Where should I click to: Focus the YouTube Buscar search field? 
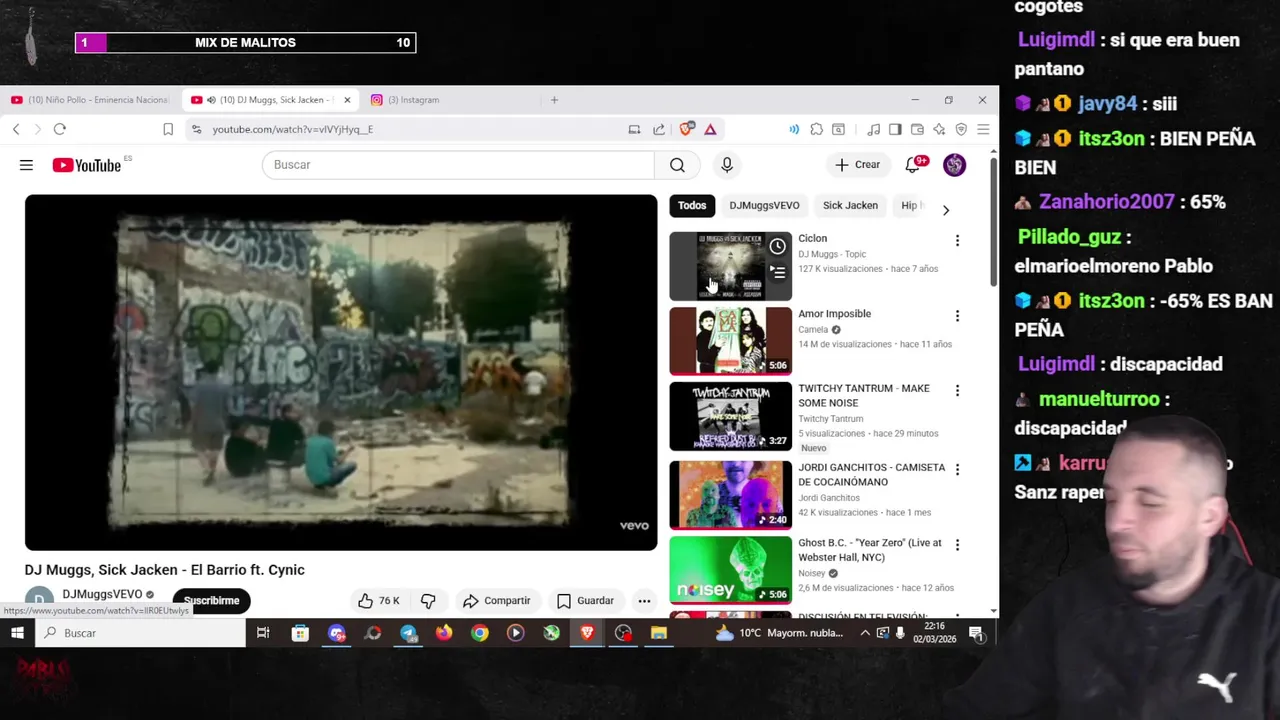point(458,165)
